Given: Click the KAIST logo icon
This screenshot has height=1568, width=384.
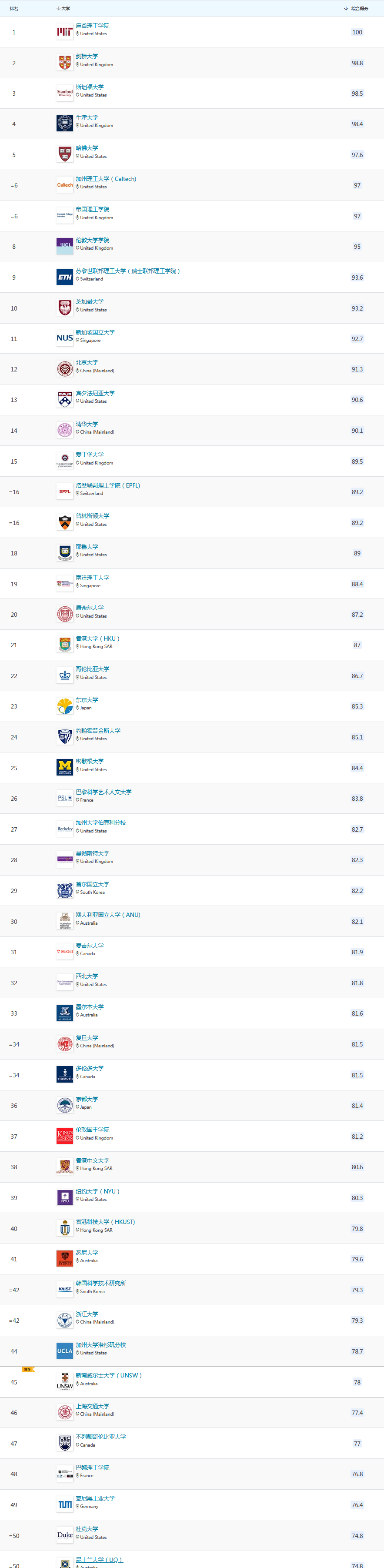Looking at the screenshot, I should [64, 1289].
